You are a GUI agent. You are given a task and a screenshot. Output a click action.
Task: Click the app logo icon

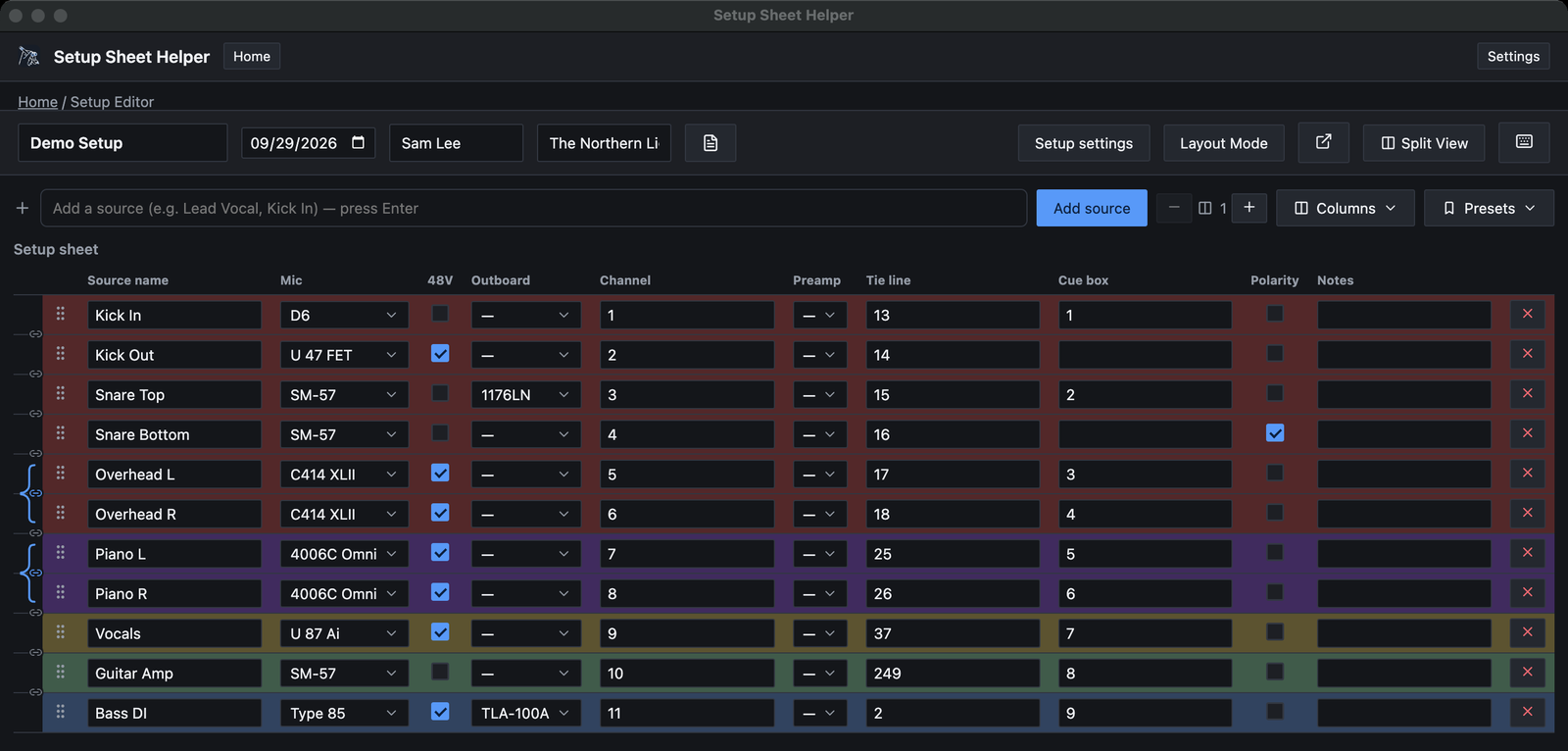point(29,57)
